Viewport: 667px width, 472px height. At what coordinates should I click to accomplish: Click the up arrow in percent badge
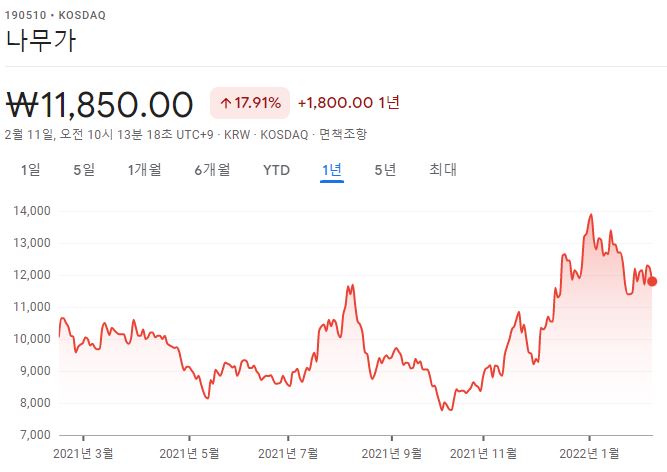tap(226, 103)
